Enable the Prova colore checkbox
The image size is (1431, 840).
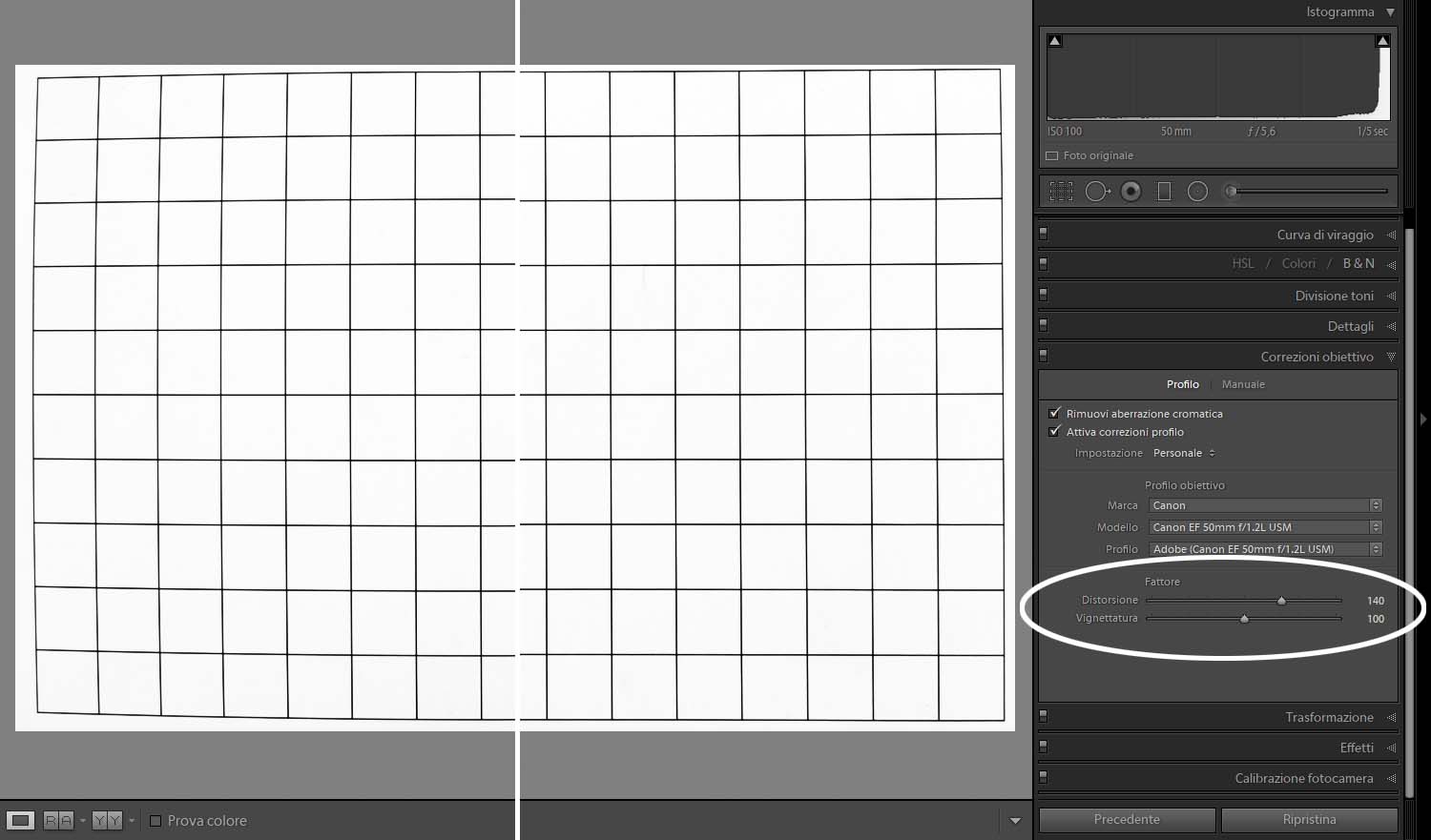click(156, 821)
